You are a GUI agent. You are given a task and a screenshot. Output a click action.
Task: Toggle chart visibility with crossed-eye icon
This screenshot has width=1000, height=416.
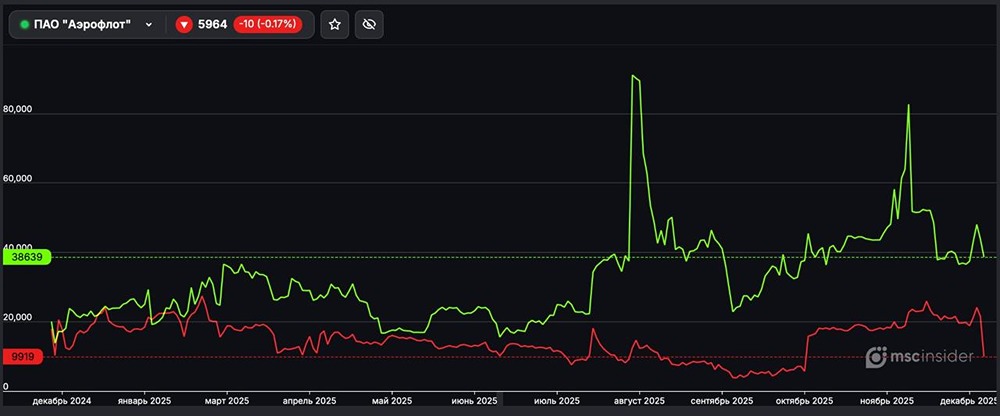[x=369, y=24]
